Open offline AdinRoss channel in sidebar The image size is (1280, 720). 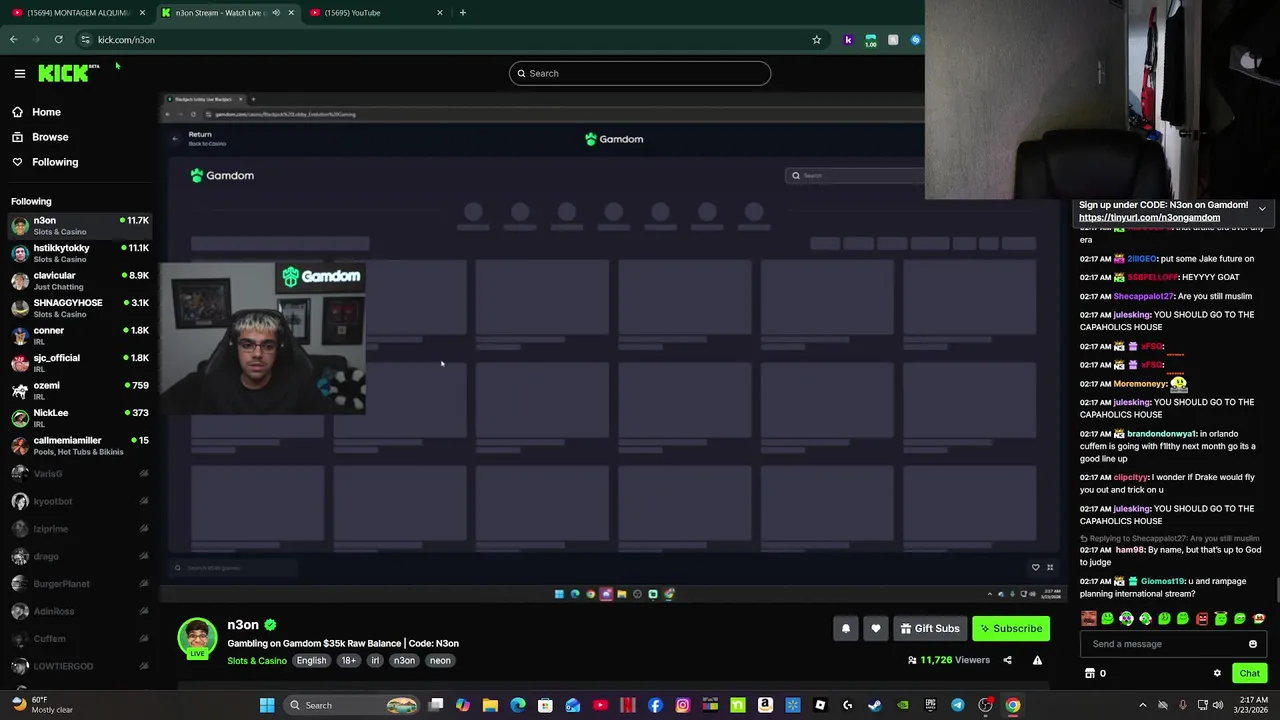tap(80, 611)
